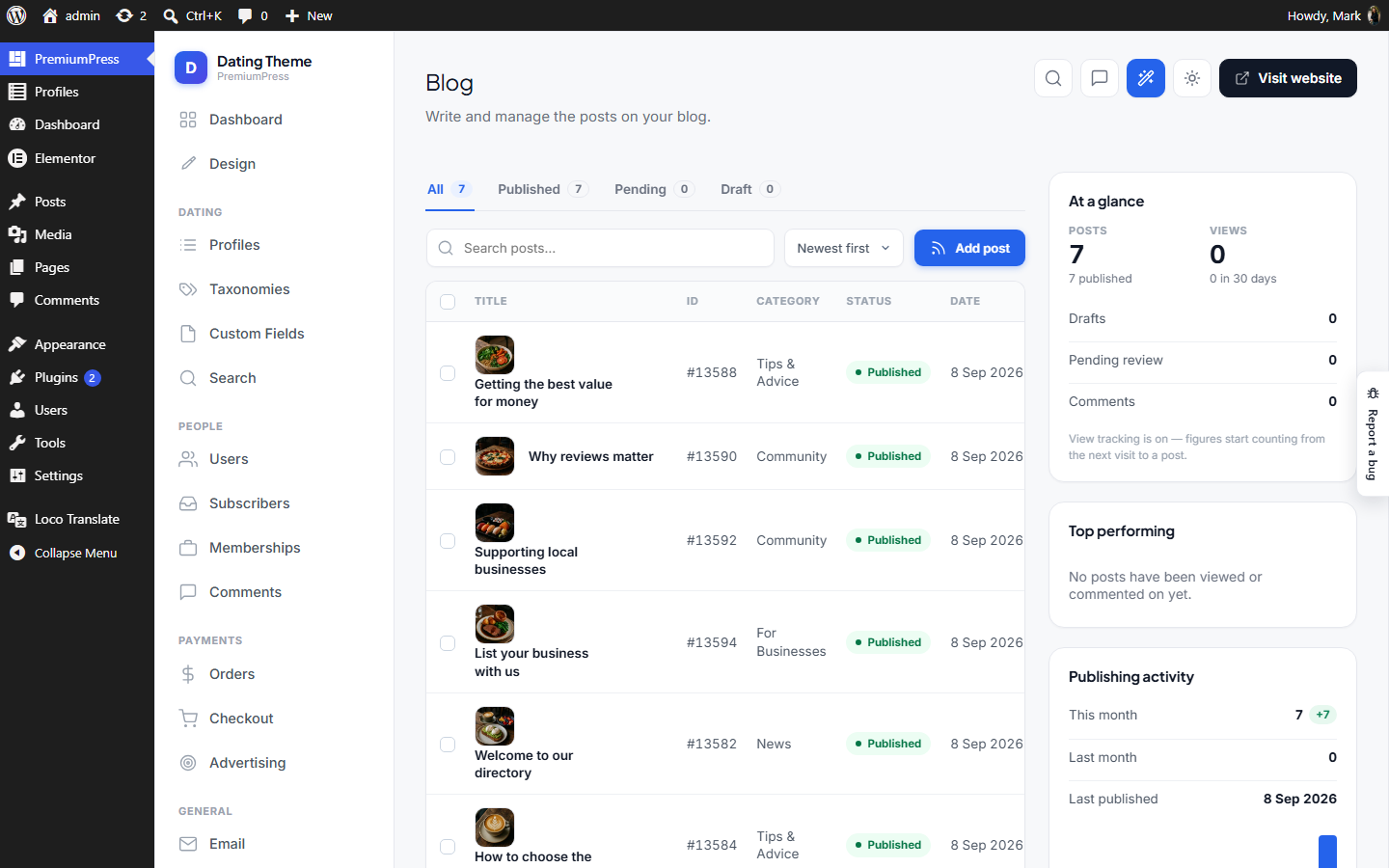Open the Newest first sort dropdown

point(844,248)
